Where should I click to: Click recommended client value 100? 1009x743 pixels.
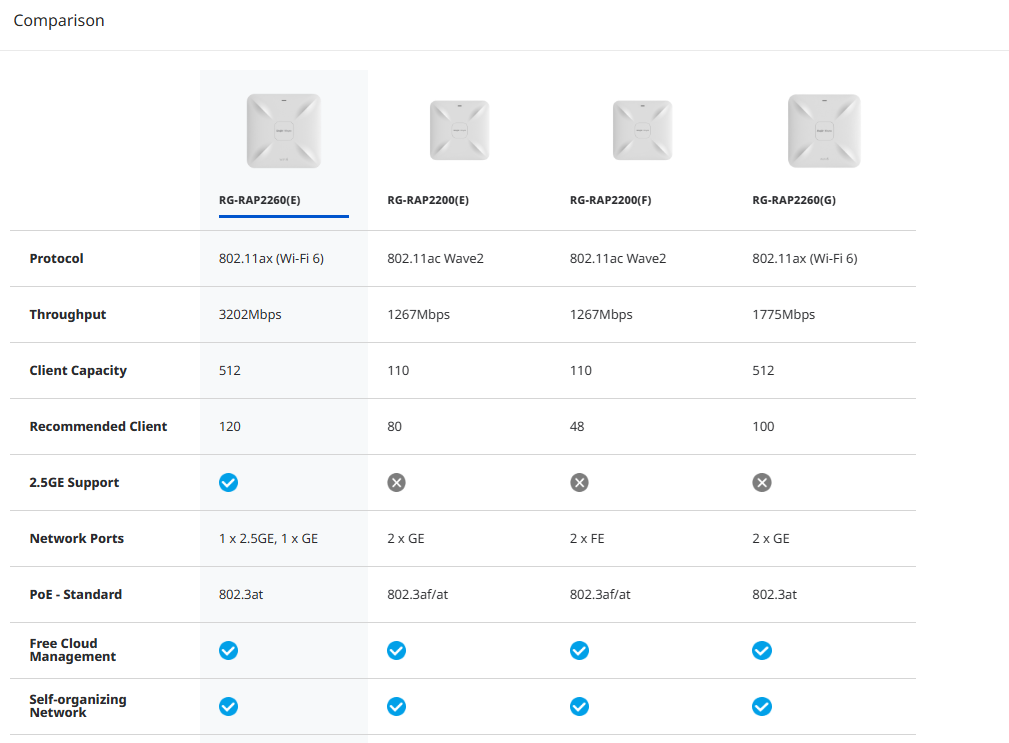coord(763,427)
